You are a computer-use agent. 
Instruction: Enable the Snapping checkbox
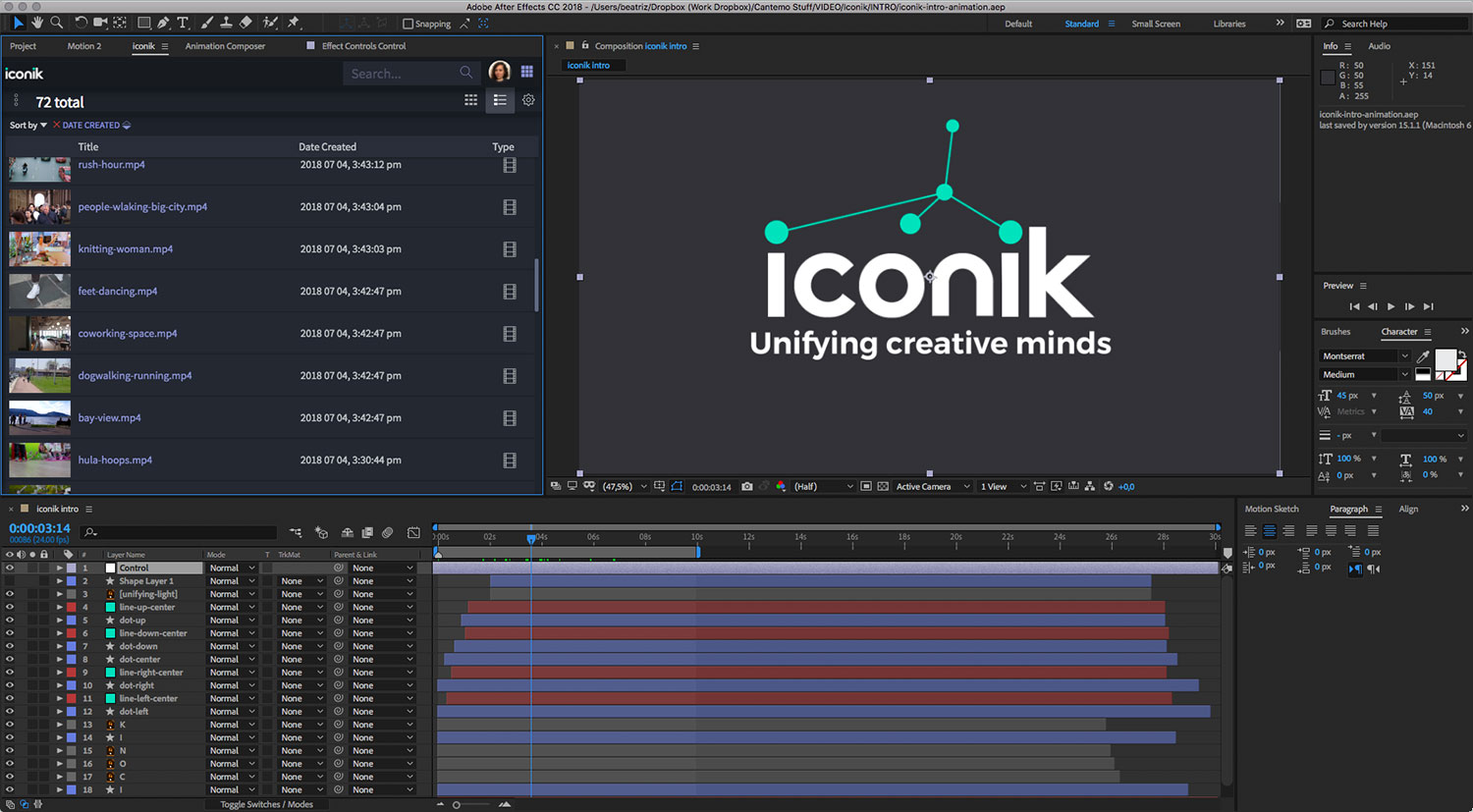pyautogui.click(x=409, y=24)
